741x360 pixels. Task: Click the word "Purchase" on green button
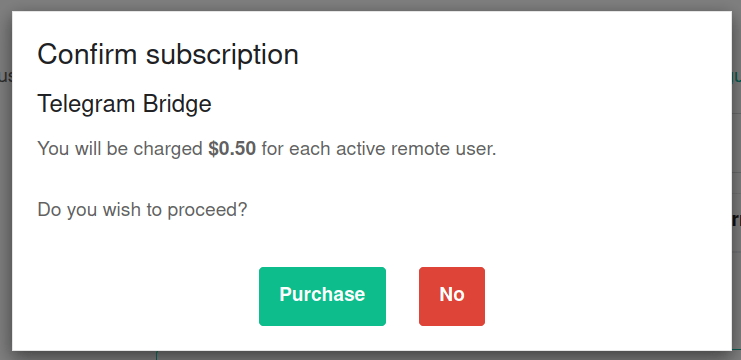coord(322,294)
